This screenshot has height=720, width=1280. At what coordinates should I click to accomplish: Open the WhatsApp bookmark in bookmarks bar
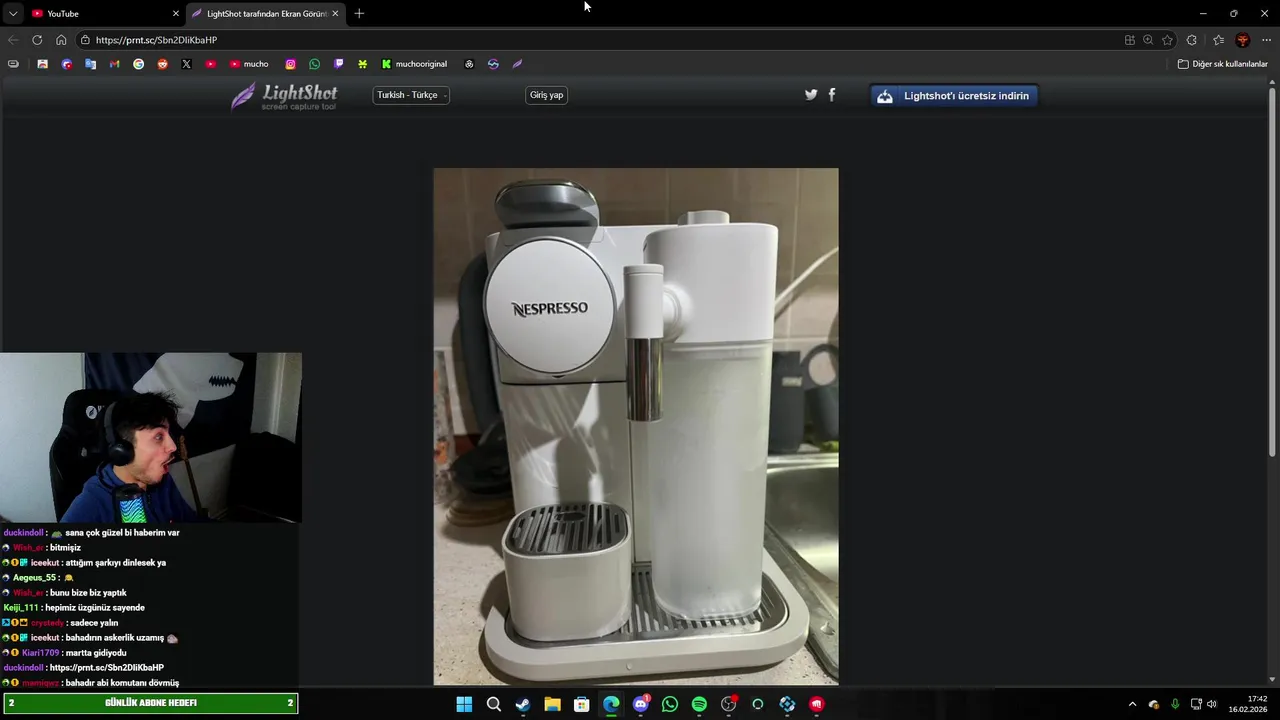coord(315,64)
